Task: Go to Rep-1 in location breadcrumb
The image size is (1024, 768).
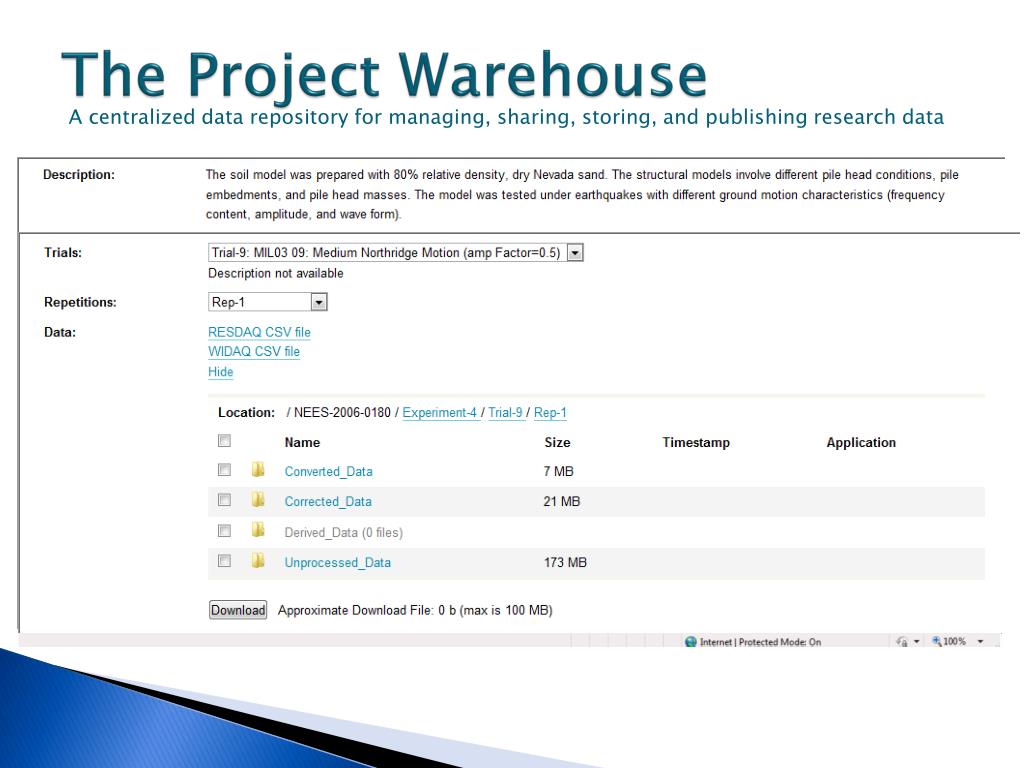Action: [551, 413]
